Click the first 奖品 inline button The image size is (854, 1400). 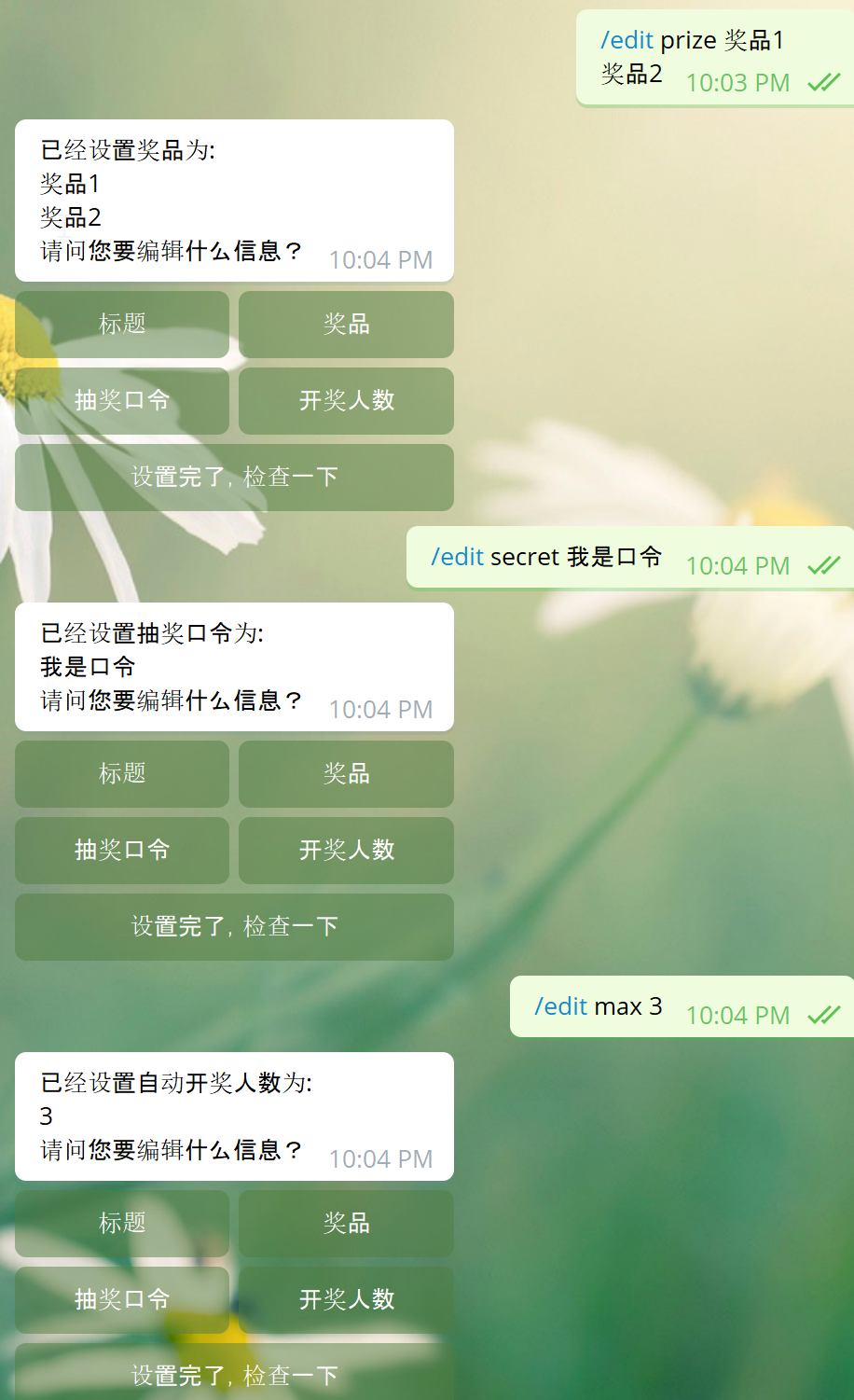pos(346,325)
